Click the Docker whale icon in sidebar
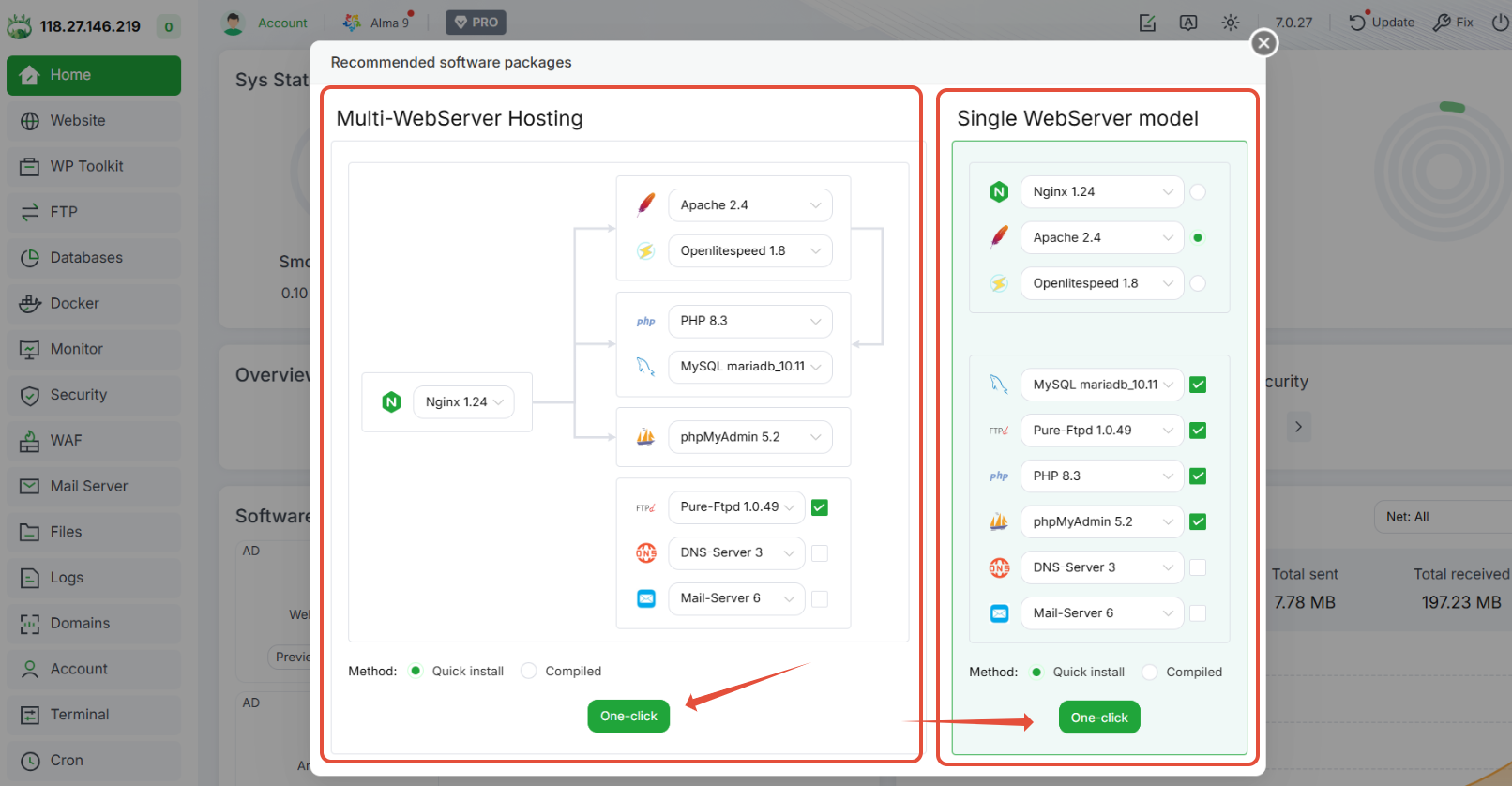This screenshot has width=1512, height=786. coord(30,303)
